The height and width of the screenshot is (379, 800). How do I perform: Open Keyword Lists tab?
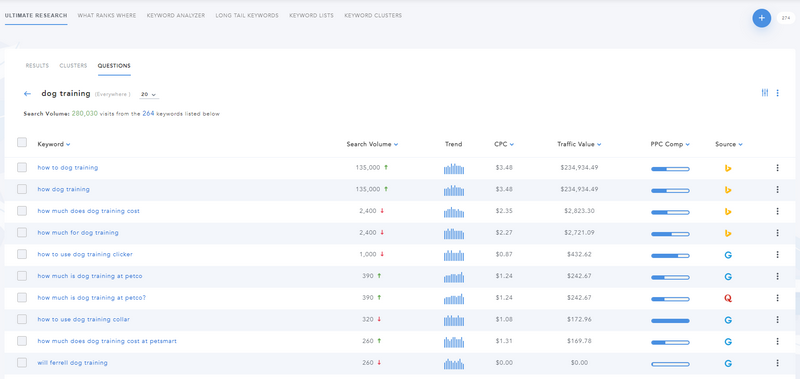(x=311, y=16)
